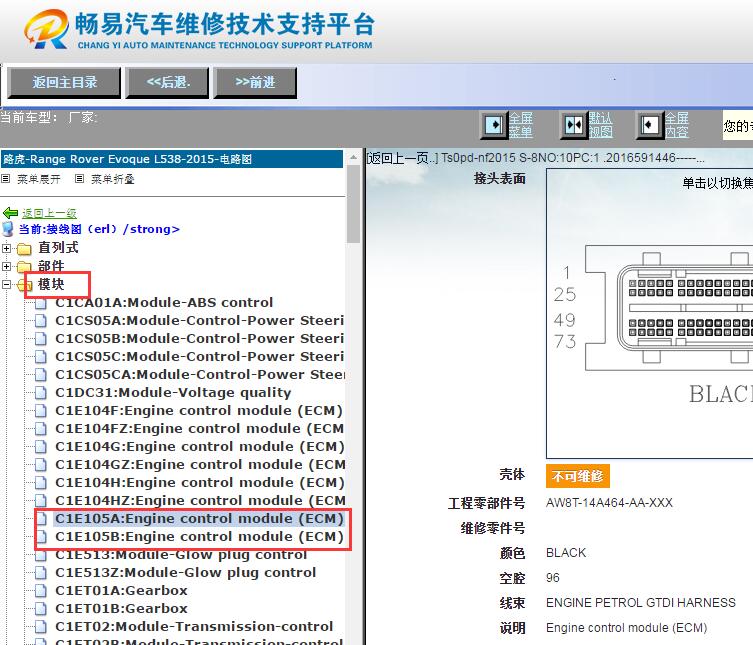Click part number AW8T-14A464-AA-XXX
The height and width of the screenshot is (645, 753).
(609, 503)
